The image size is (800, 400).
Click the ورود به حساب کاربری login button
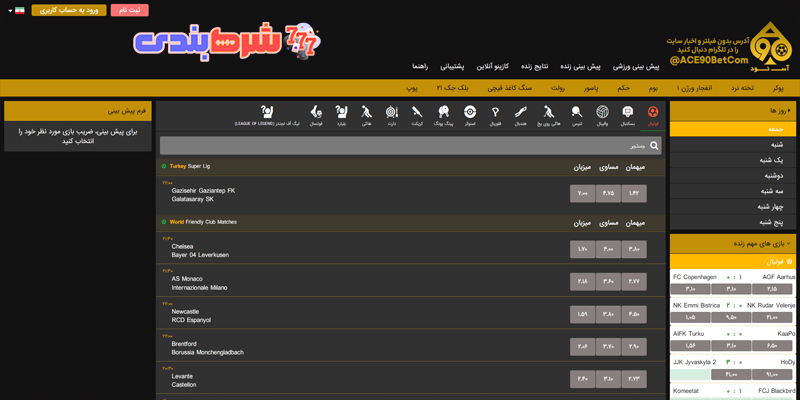coord(69,10)
